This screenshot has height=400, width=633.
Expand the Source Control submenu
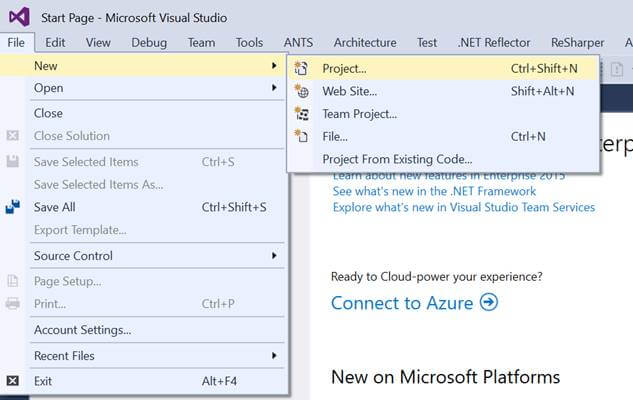click(x=274, y=256)
